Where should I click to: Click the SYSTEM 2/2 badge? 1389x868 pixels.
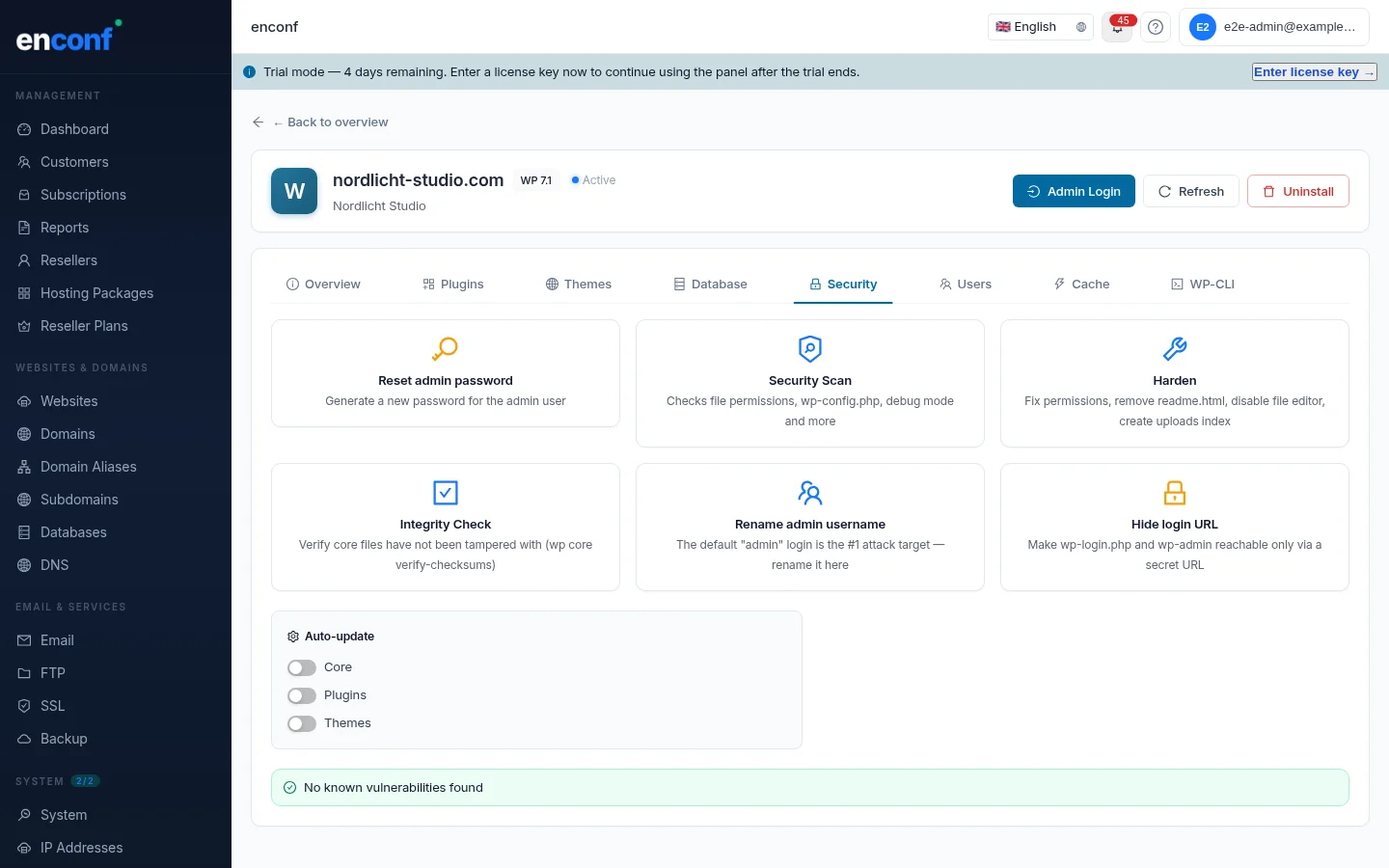[85, 781]
